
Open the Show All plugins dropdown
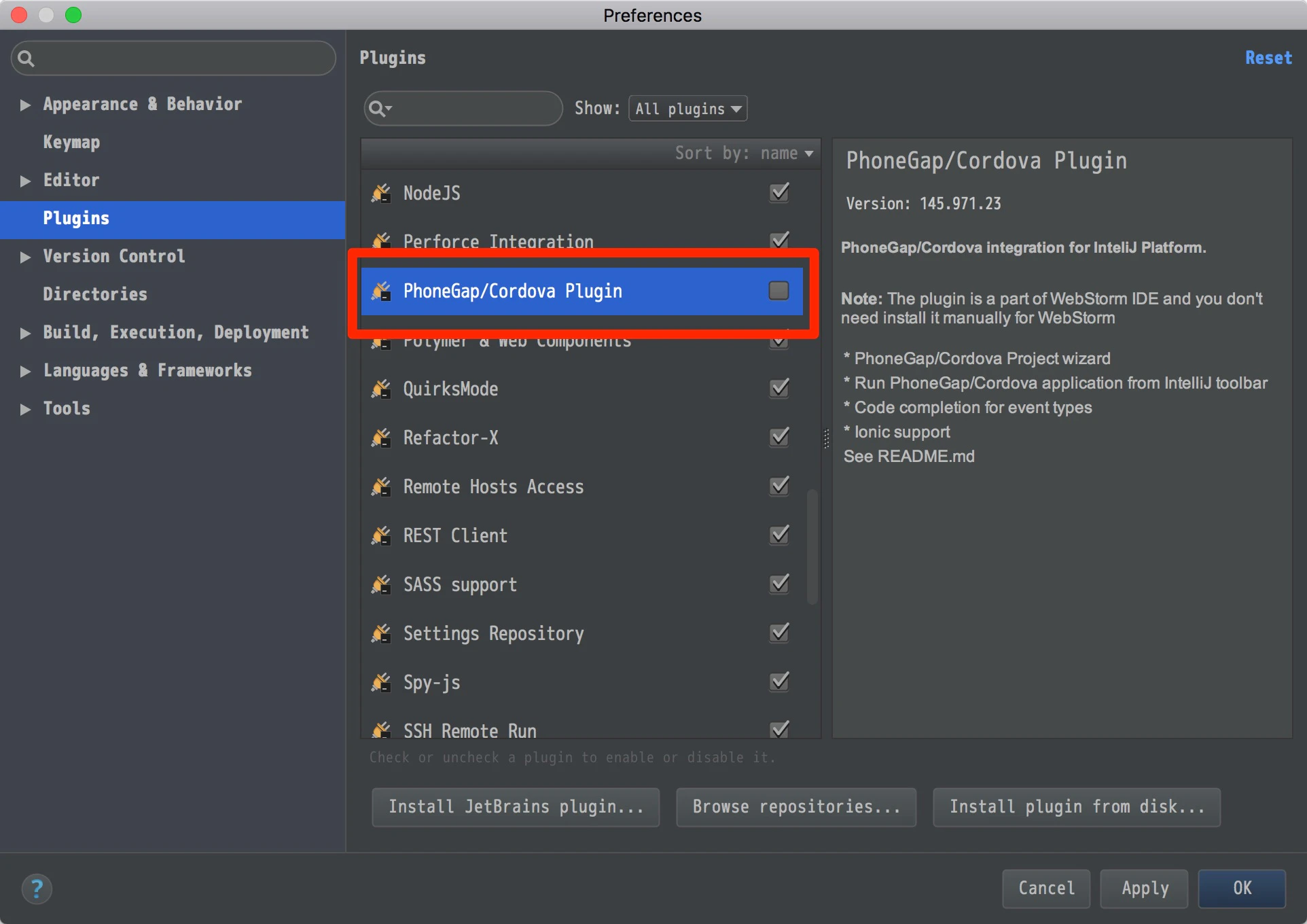687,109
